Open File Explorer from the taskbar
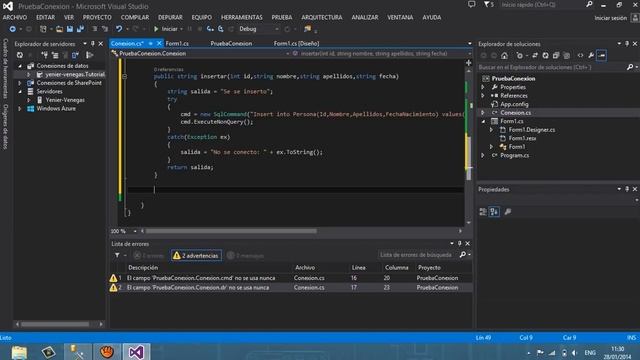This screenshot has height=360, width=640. point(19,352)
